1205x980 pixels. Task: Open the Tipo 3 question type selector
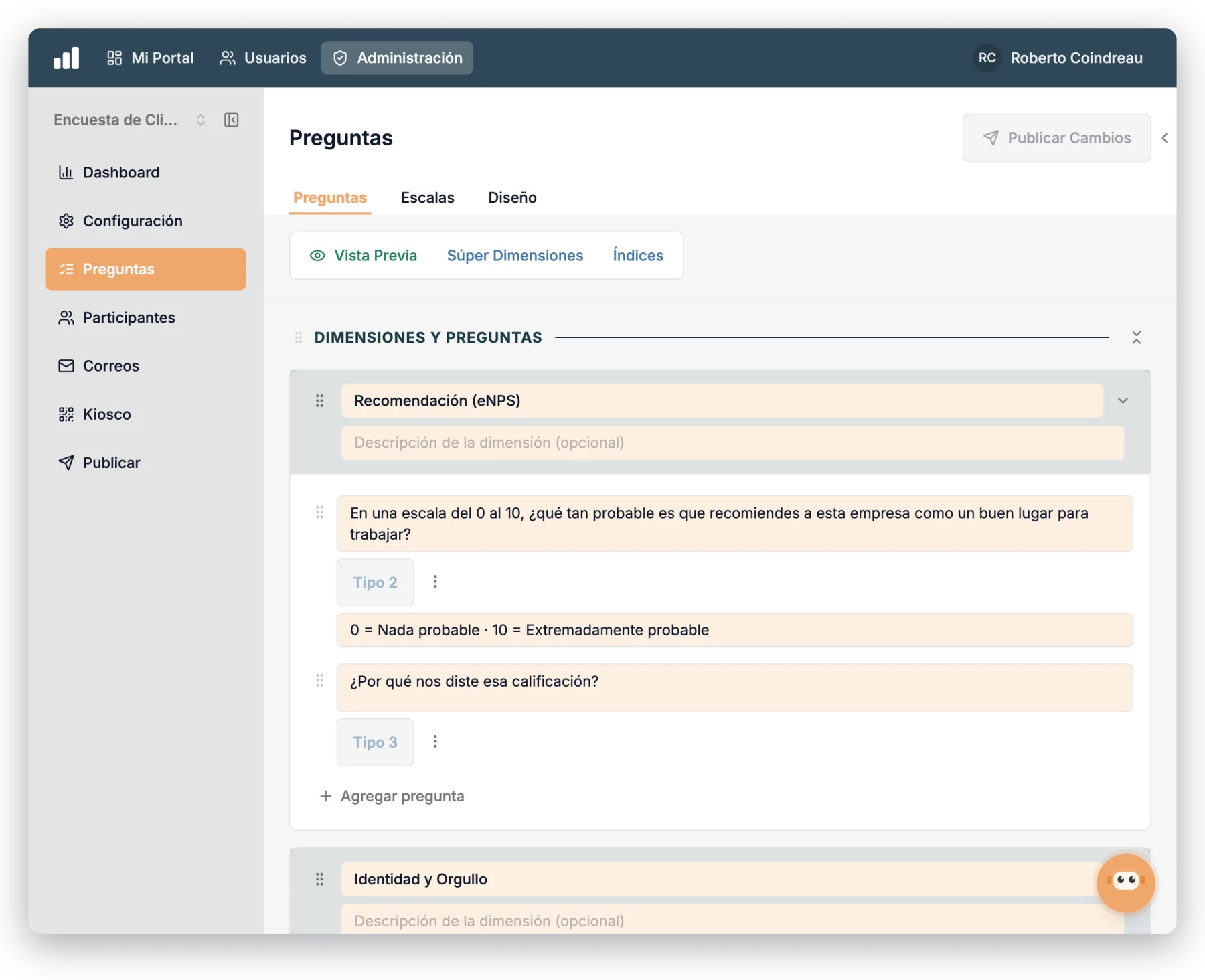(x=375, y=742)
